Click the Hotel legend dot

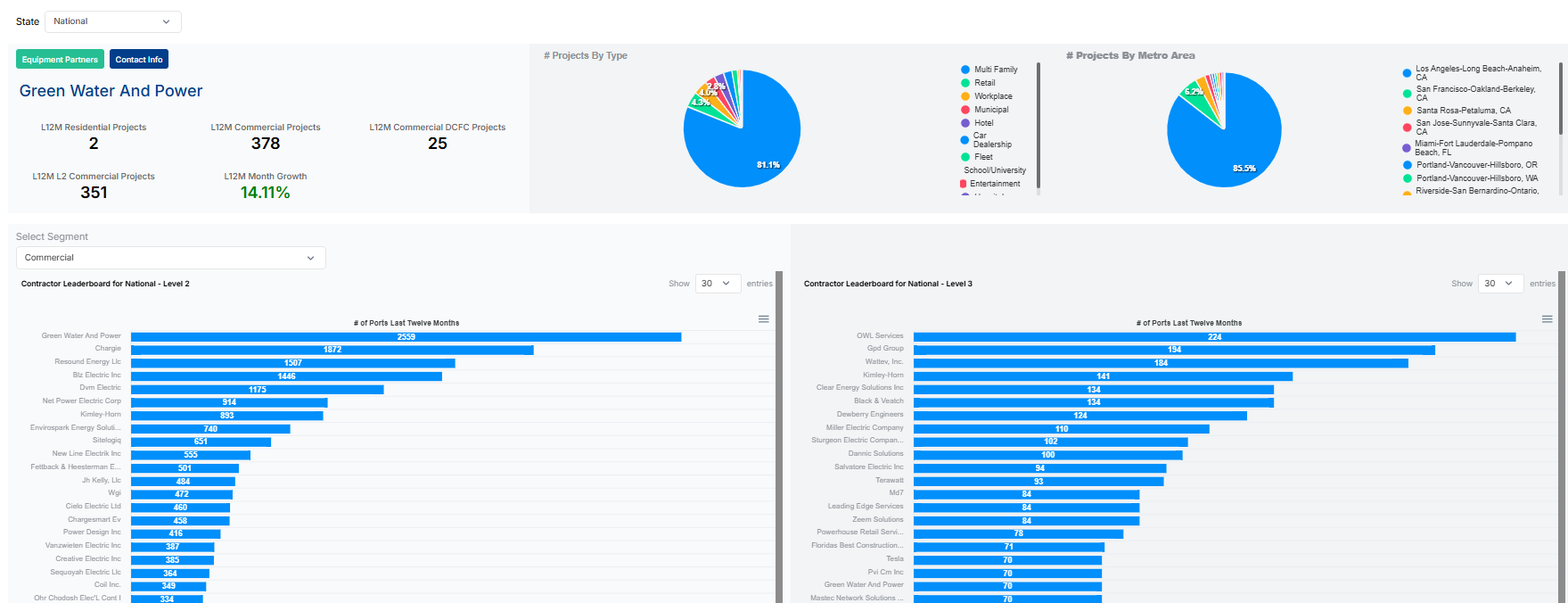tap(965, 123)
